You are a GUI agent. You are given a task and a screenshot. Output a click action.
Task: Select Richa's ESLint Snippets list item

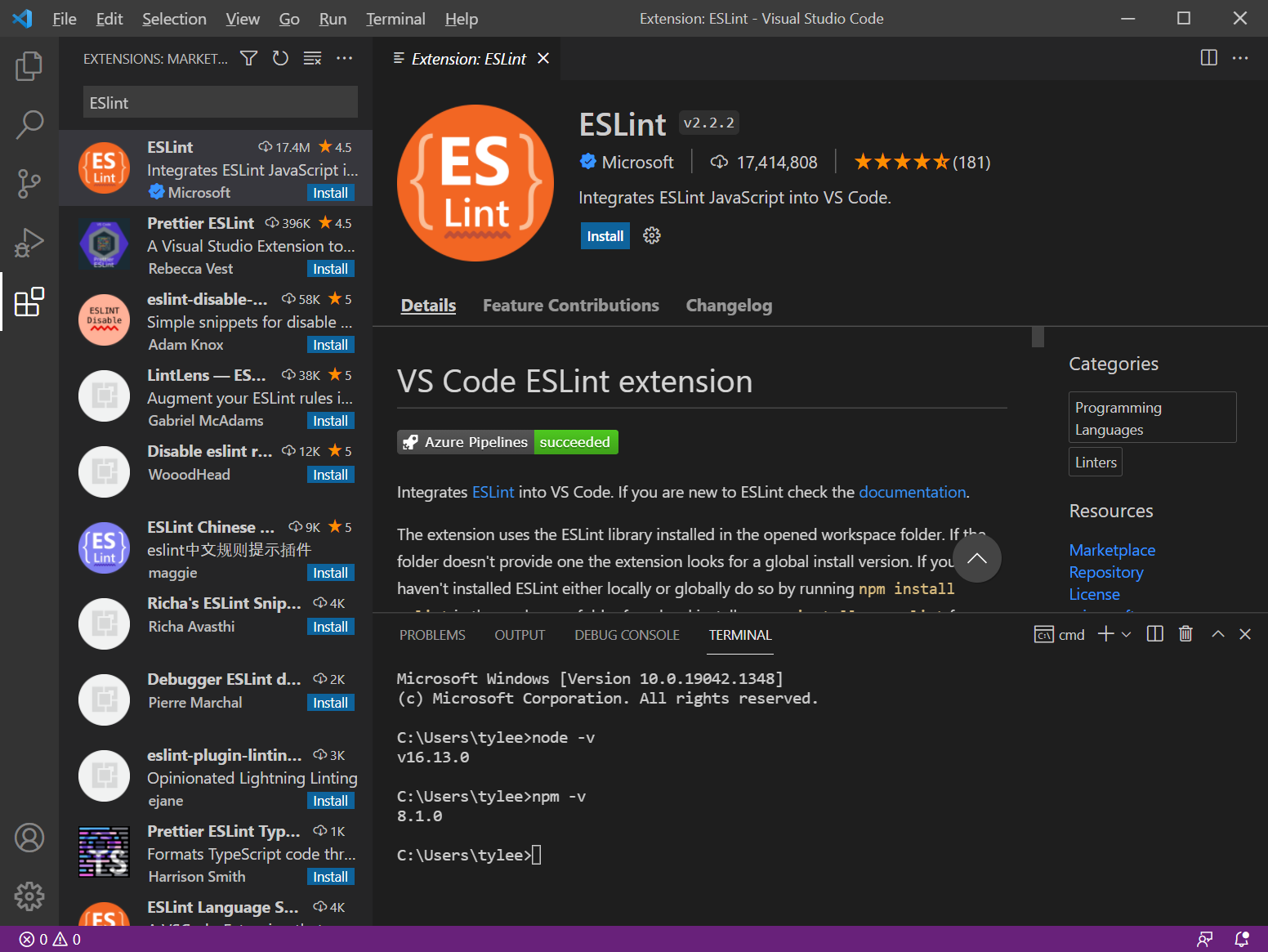[216, 623]
